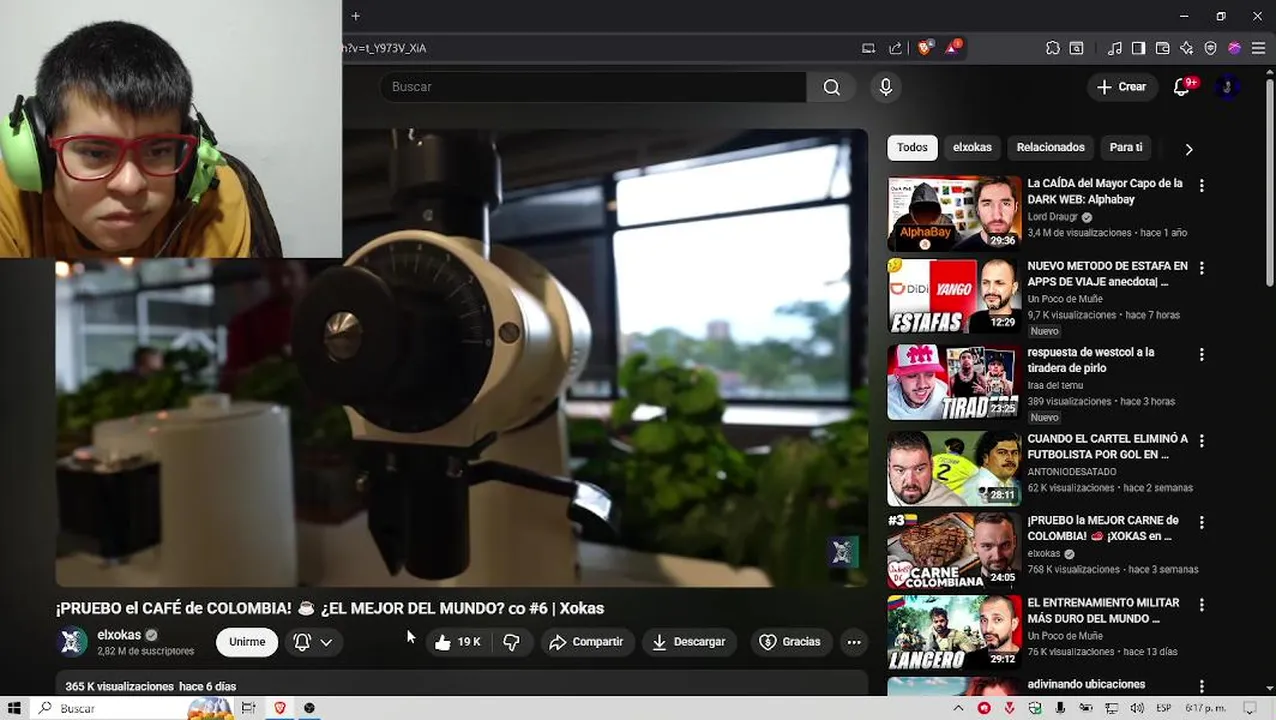Click the share page icon in address bar

[x=895, y=48]
